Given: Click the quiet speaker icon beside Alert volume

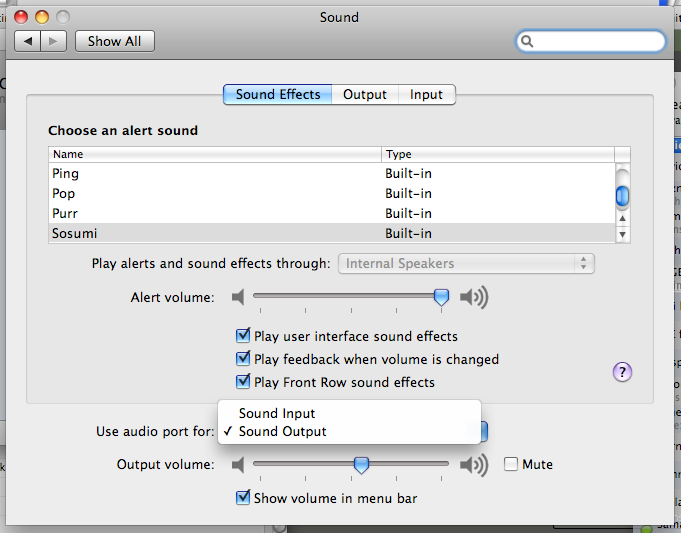Looking at the screenshot, I should (238, 298).
